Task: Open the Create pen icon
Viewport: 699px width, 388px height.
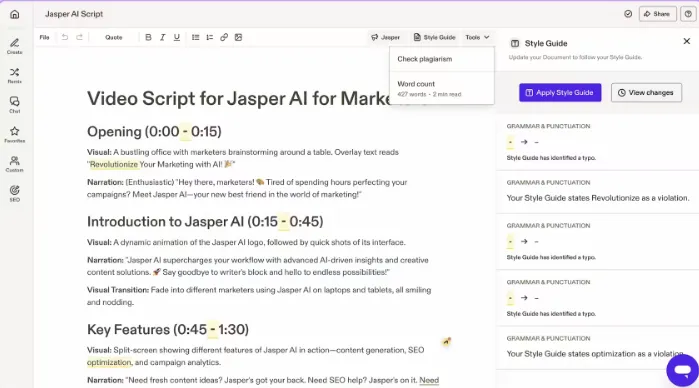Action: coord(15,45)
